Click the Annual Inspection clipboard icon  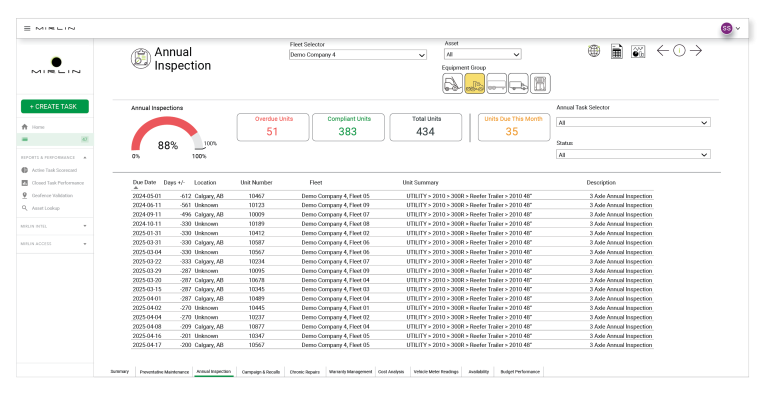coord(140,58)
